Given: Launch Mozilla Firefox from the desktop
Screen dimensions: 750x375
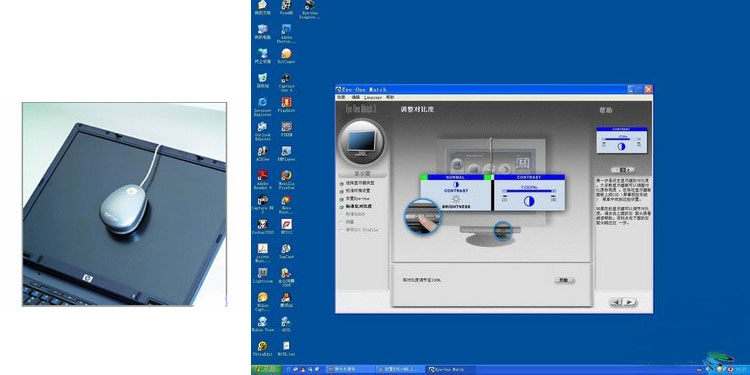Looking at the screenshot, I should point(286,180).
